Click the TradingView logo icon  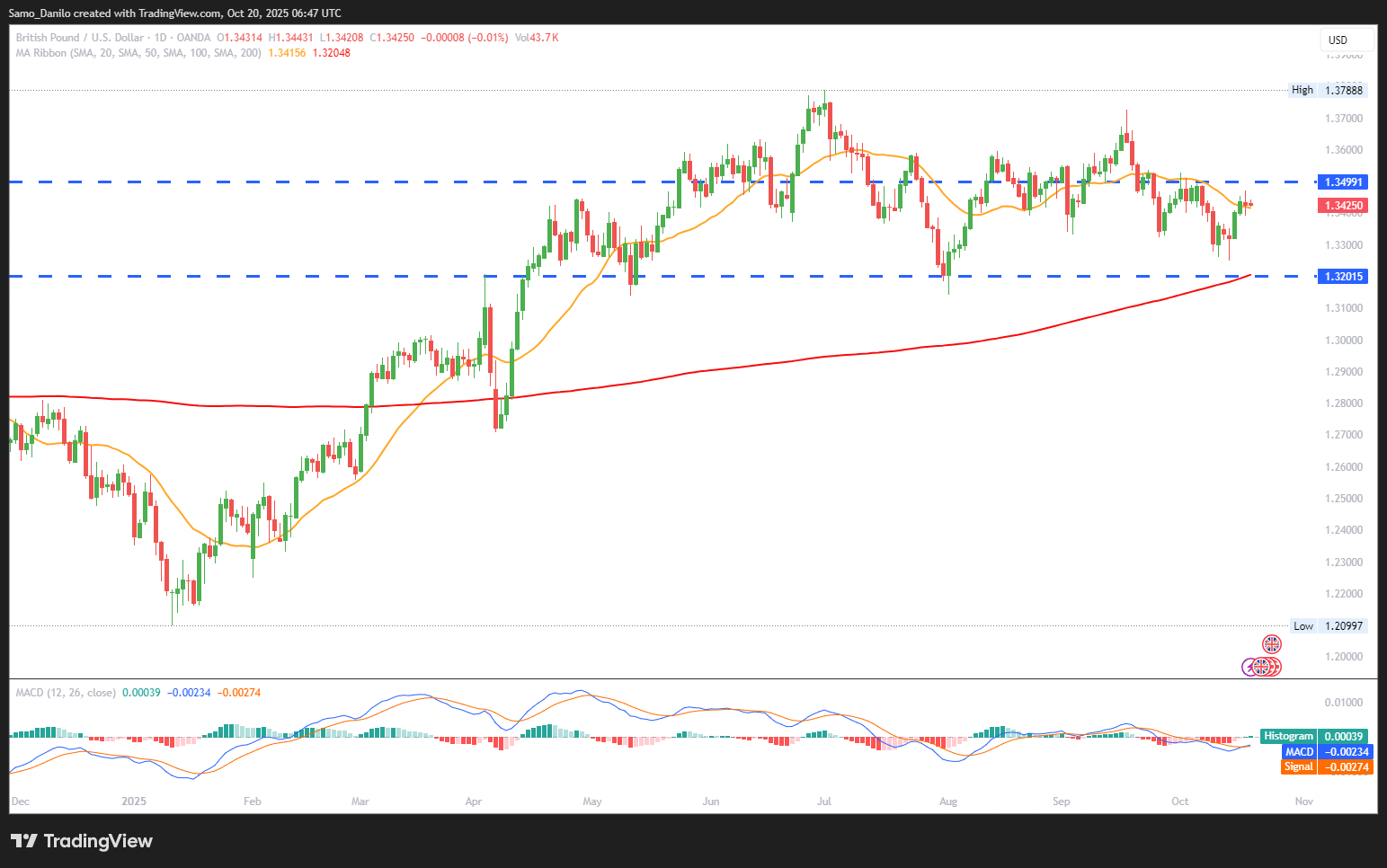click(24, 841)
